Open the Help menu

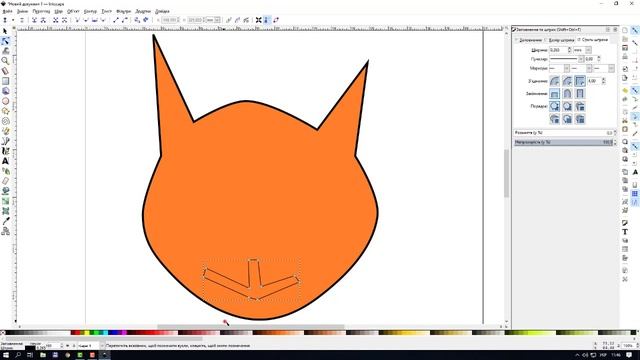point(162,11)
